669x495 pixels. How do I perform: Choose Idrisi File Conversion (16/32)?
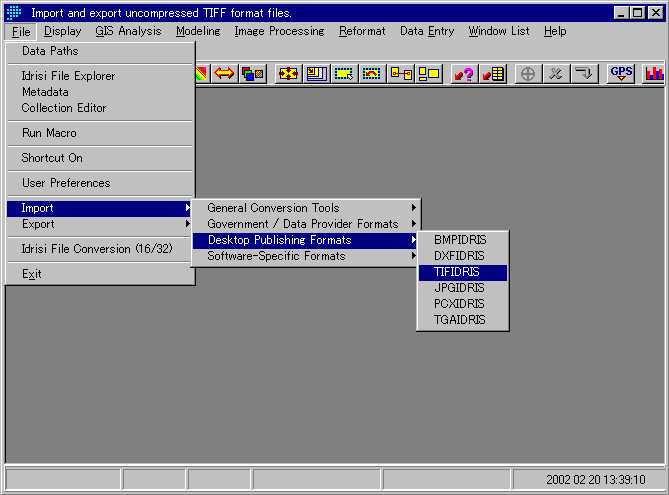[x=101, y=249]
